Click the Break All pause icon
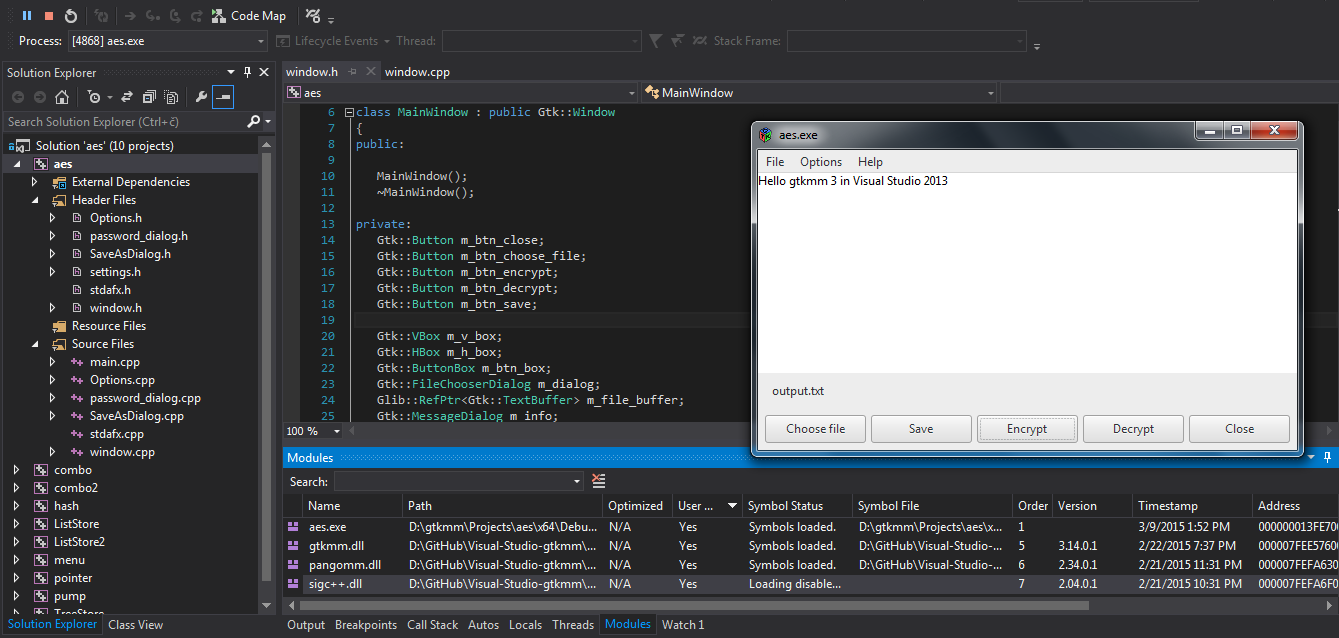This screenshot has height=638, width=1339. 27,16
